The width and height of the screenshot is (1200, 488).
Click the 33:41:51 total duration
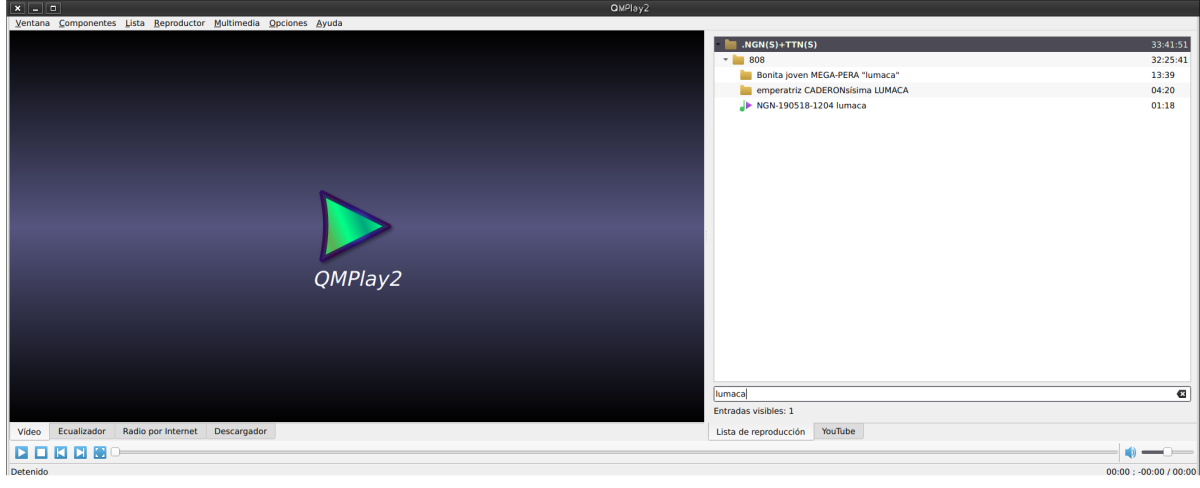(x=1169, y=44)
